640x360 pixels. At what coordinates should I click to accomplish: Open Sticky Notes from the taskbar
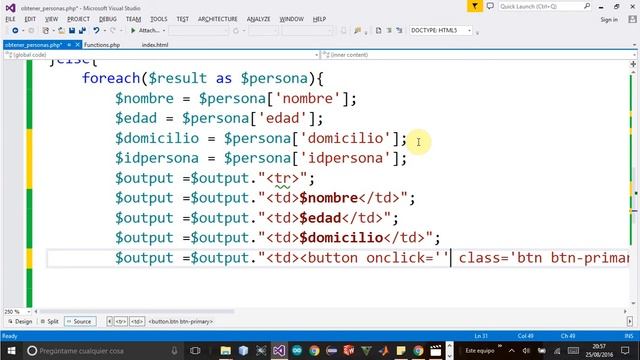click(401, 351)
